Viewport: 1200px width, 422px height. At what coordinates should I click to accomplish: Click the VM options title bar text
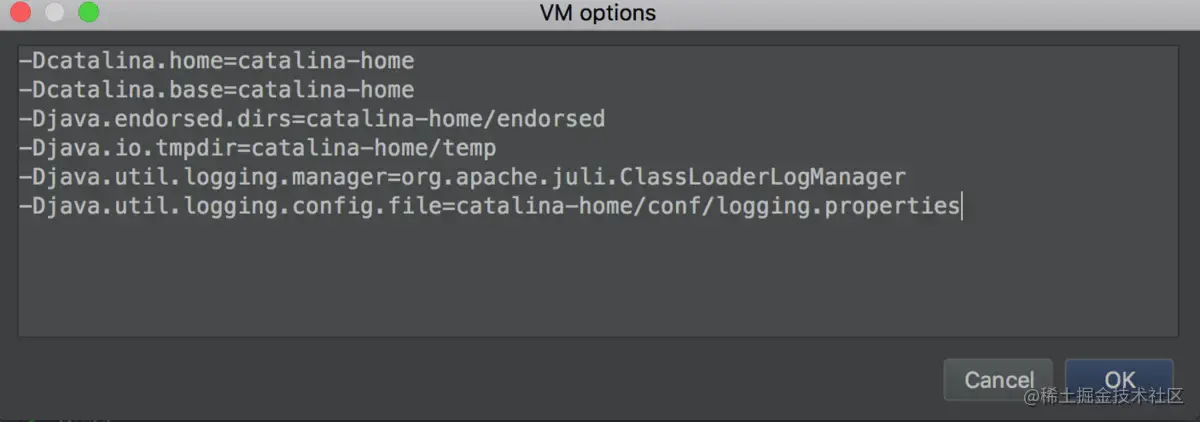pyautogui.click(x=598, y=13)
